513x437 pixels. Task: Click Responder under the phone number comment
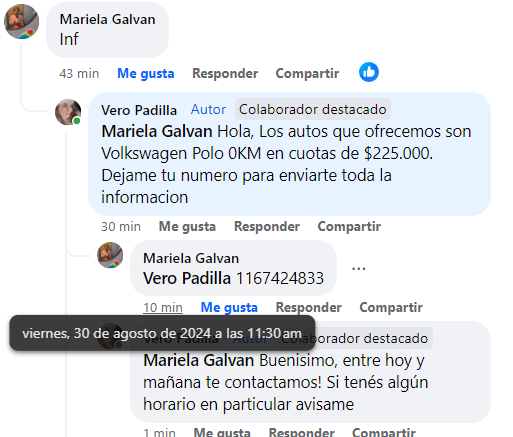coord(309,307)
